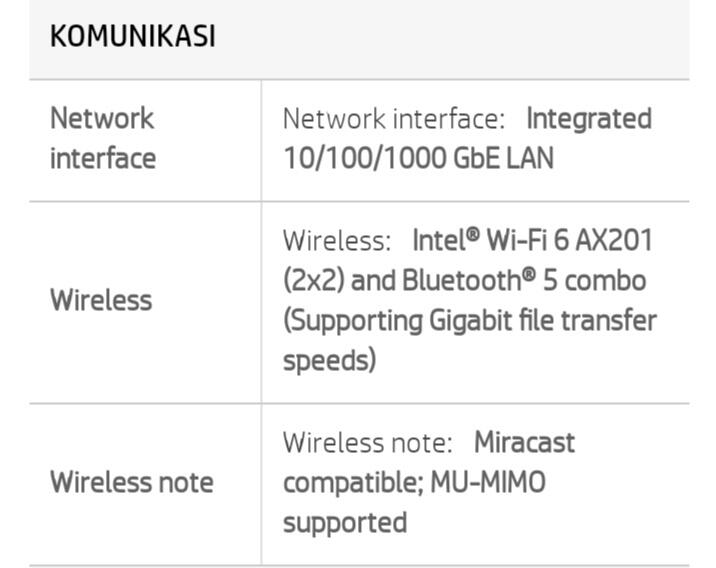Viewport: 716px width, 568px height.
Task: Click the word 'Gigabit' in Wireless value
Action: 470,321
